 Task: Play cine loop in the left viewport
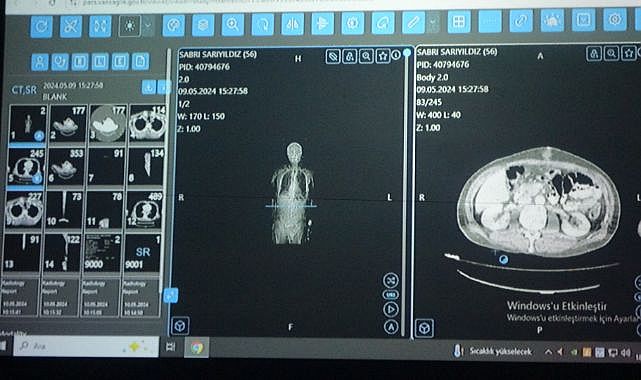[x=391, y=309]
